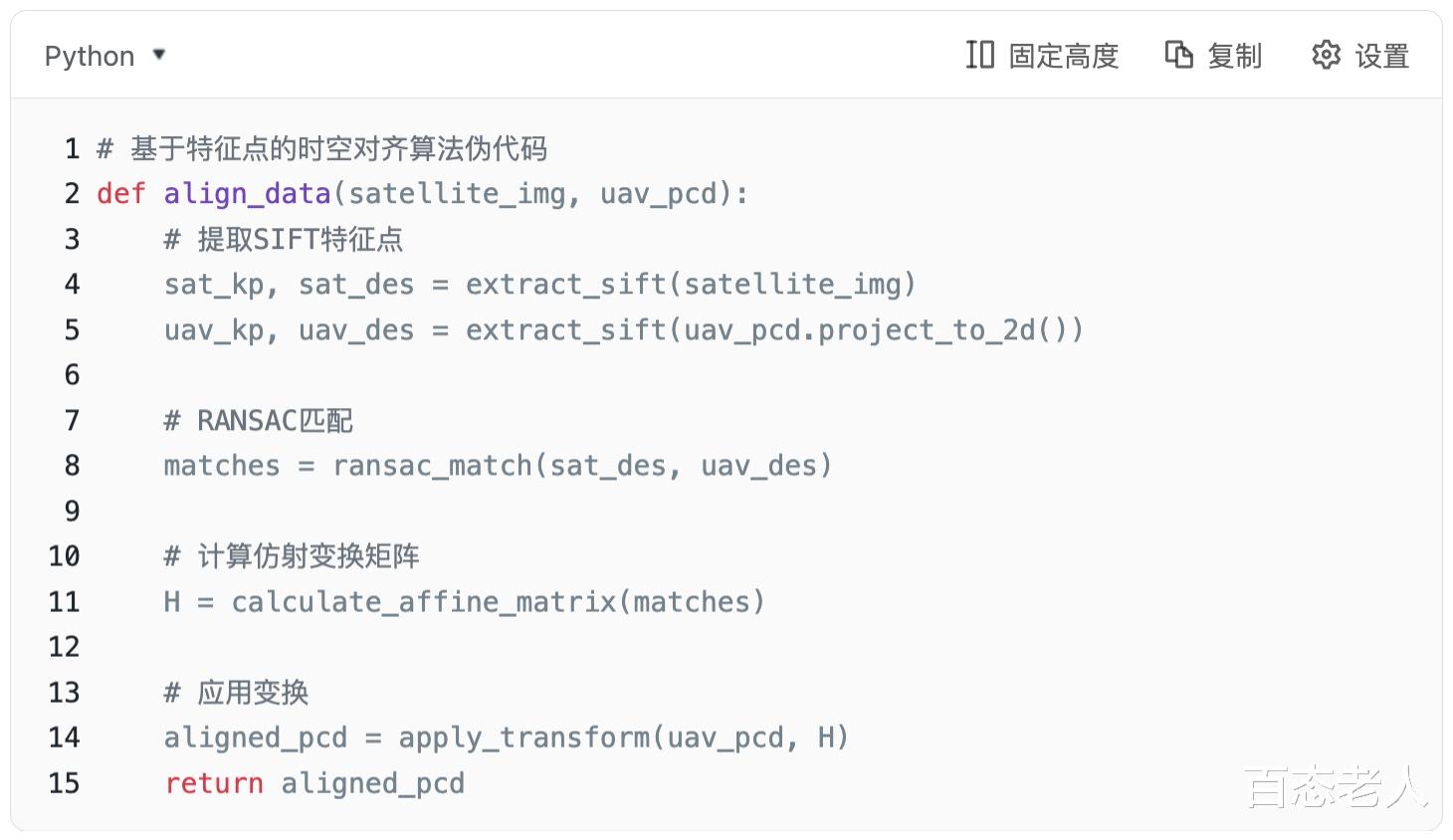This screenshot has height=840, width=1453.
Task: Place cursor on ransac_match call
Action: pos(433,466)
